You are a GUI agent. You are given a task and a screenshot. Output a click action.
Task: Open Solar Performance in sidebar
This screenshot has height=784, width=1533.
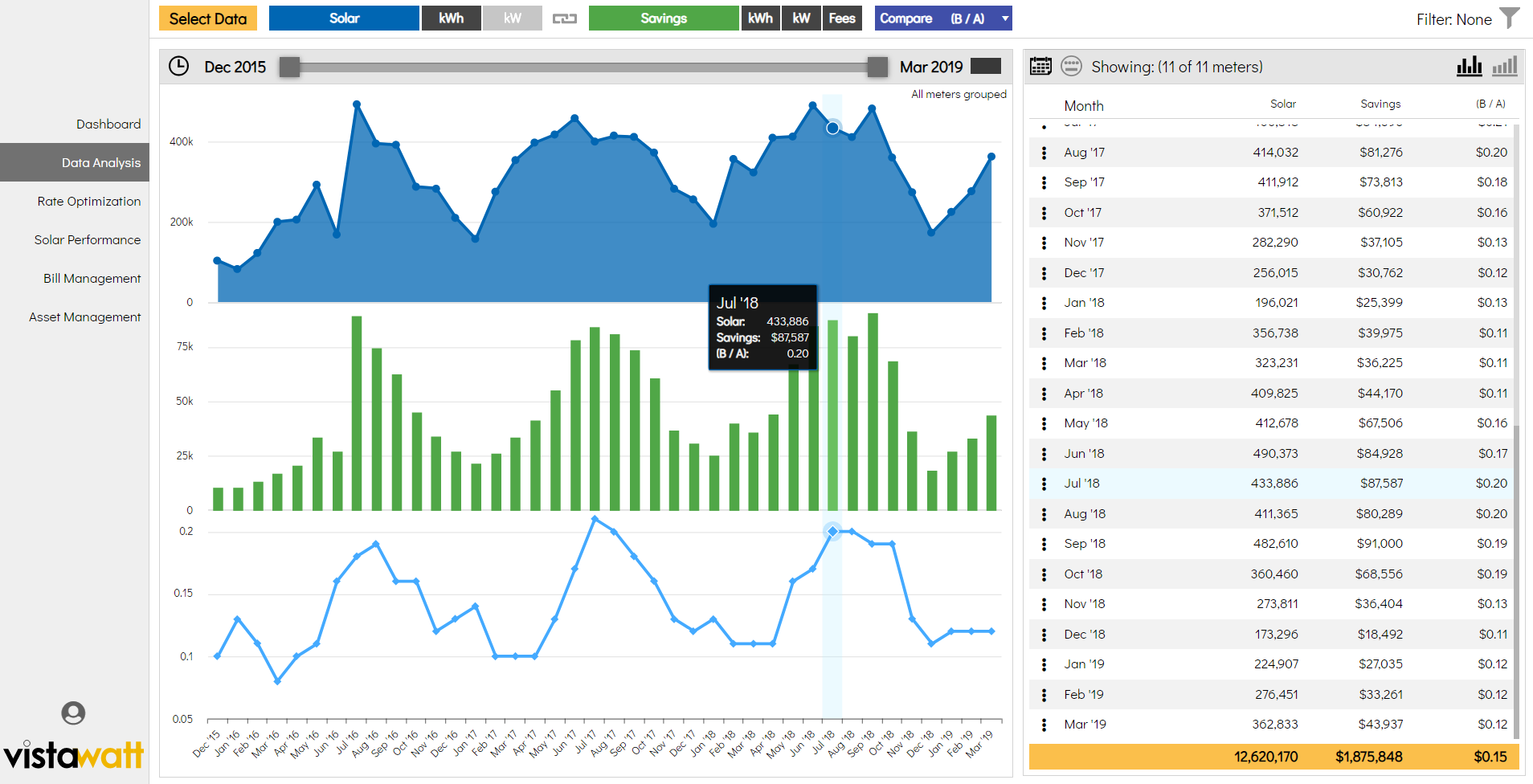[87, 240]
